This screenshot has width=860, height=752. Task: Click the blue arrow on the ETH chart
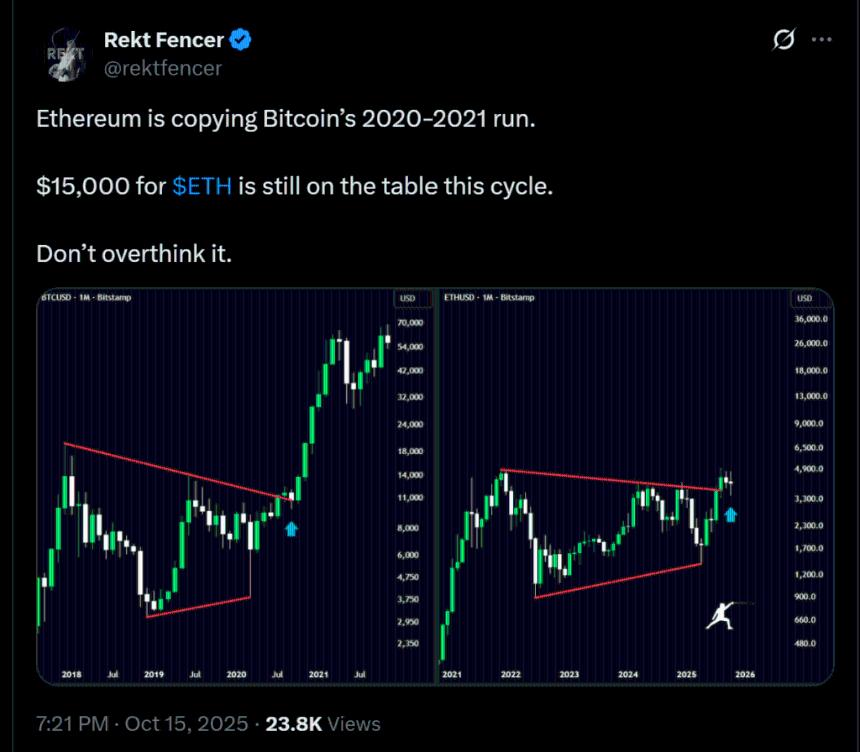731,515
